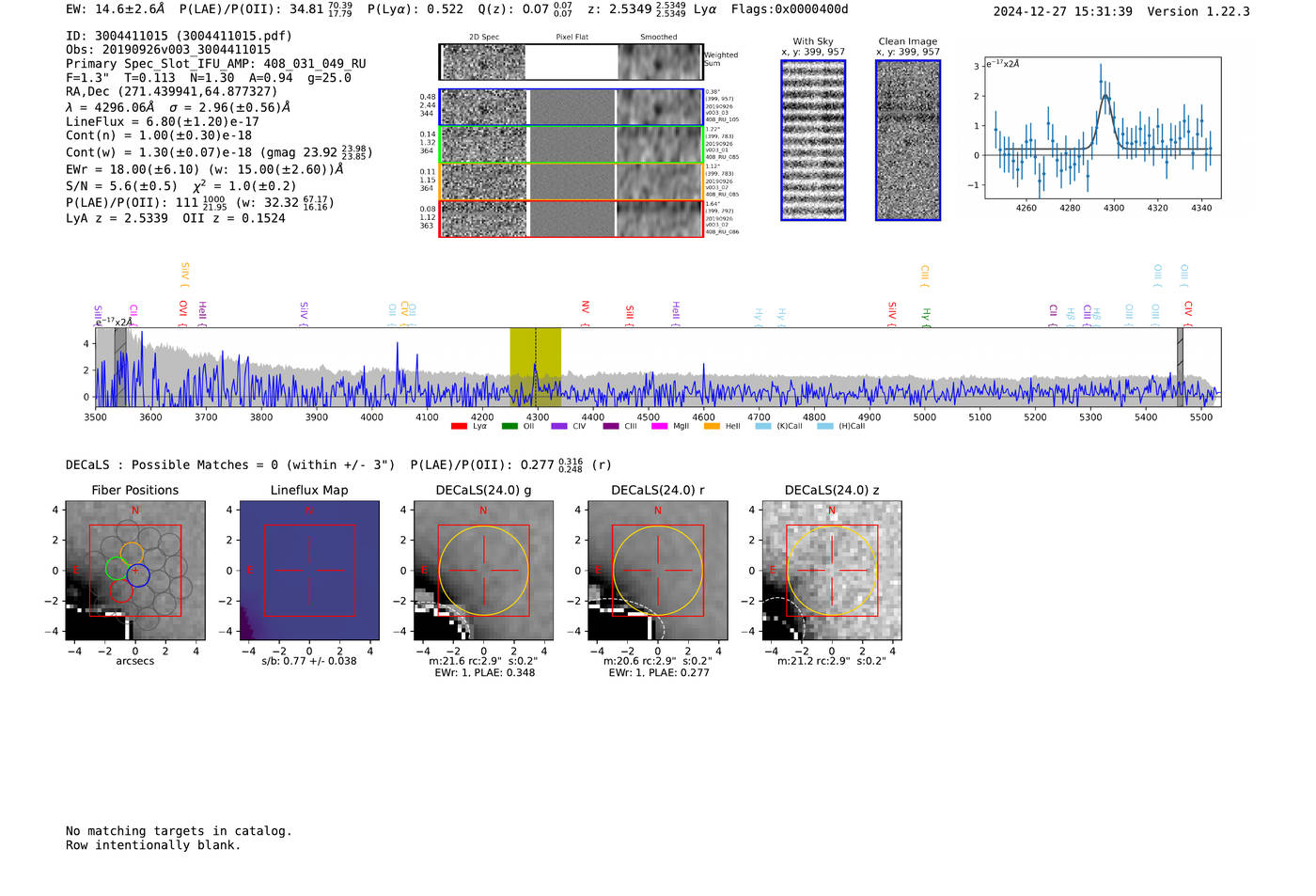Click the red OVI line label
This screenshot has height=896, width=1316.
click(x=182, y=308)
